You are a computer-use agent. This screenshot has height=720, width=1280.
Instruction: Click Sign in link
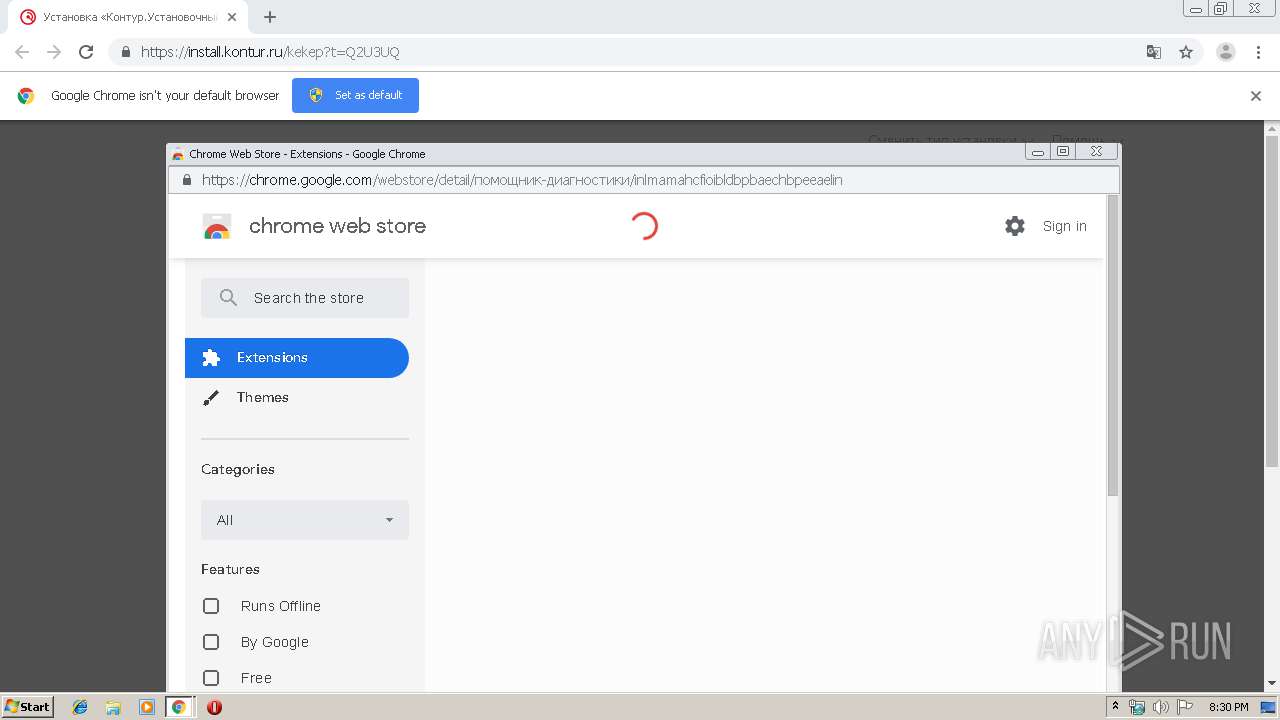click(1064, 226)
